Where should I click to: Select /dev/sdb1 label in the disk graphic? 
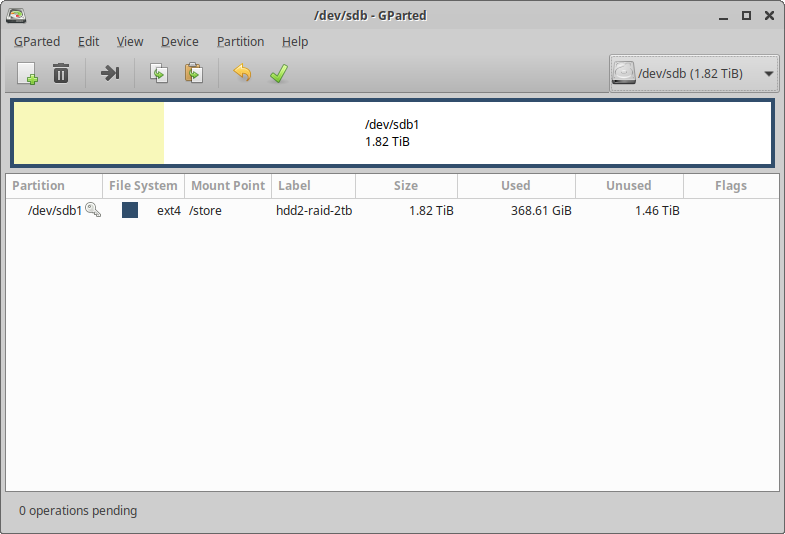392,125
